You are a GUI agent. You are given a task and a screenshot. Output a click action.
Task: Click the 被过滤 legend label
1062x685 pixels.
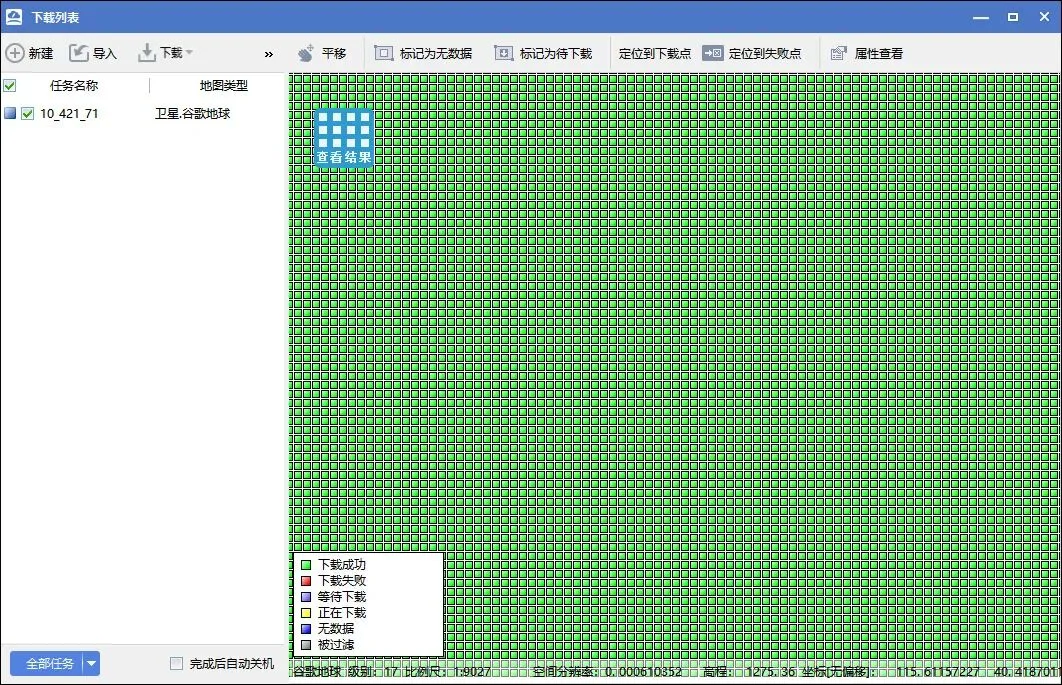click(x=336, y=645)
